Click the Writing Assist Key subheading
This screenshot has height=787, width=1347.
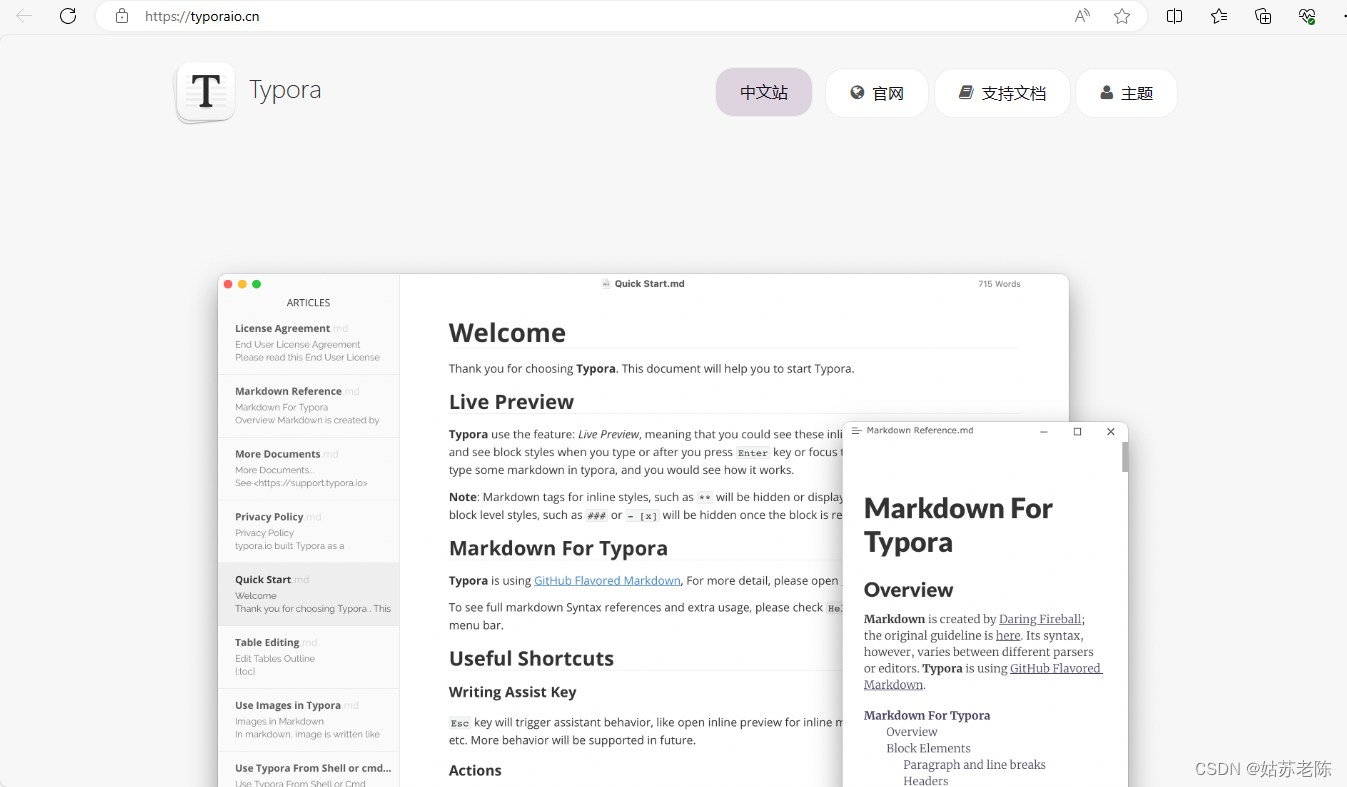coord(512,692)
